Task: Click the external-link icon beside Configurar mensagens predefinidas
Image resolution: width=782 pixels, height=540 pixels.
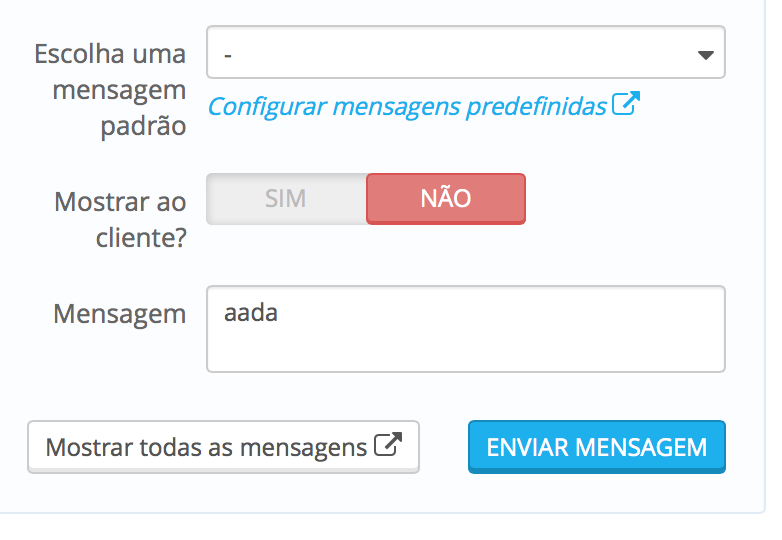Action: tap(625, 104)
